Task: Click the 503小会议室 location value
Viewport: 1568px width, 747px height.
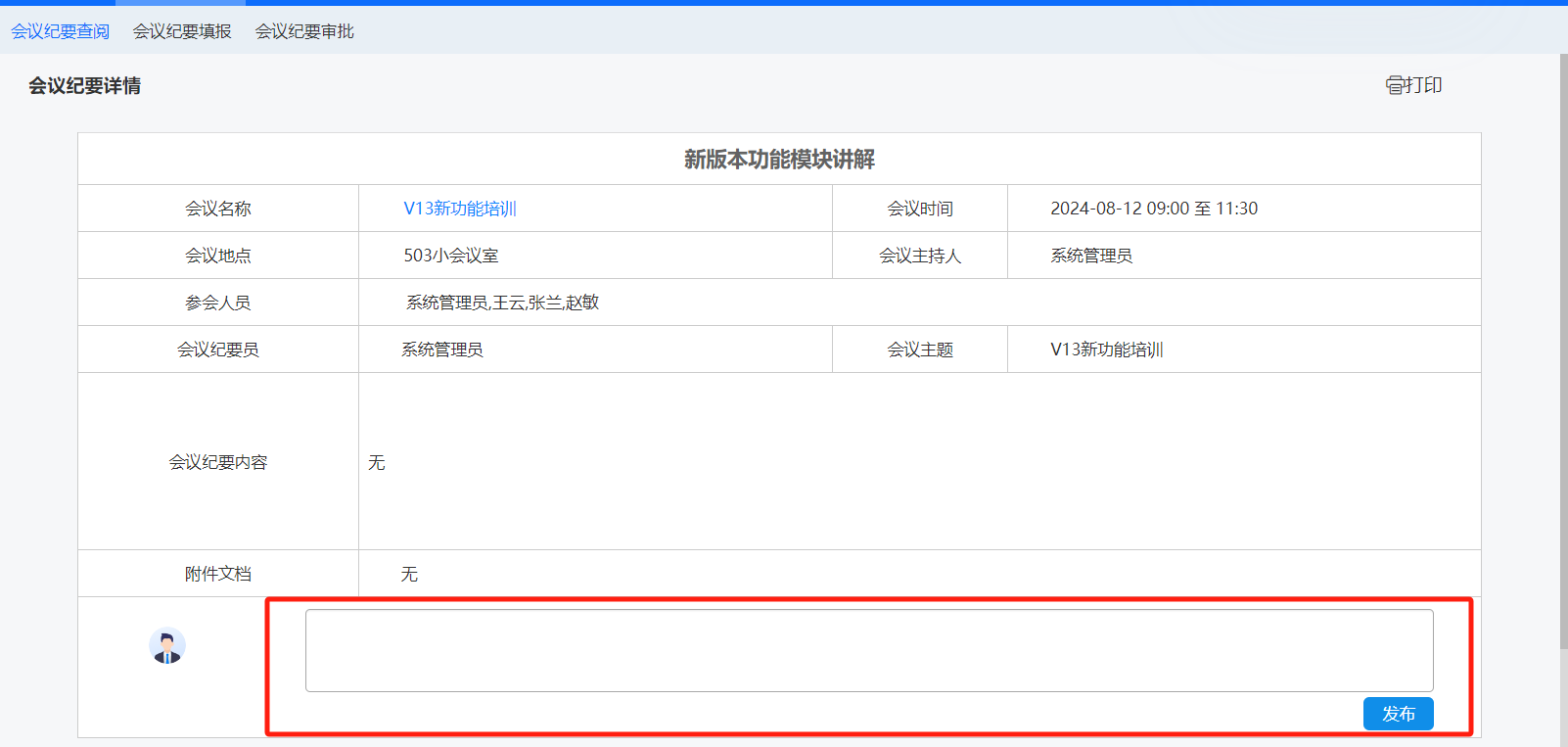Action: click(451, 256)
